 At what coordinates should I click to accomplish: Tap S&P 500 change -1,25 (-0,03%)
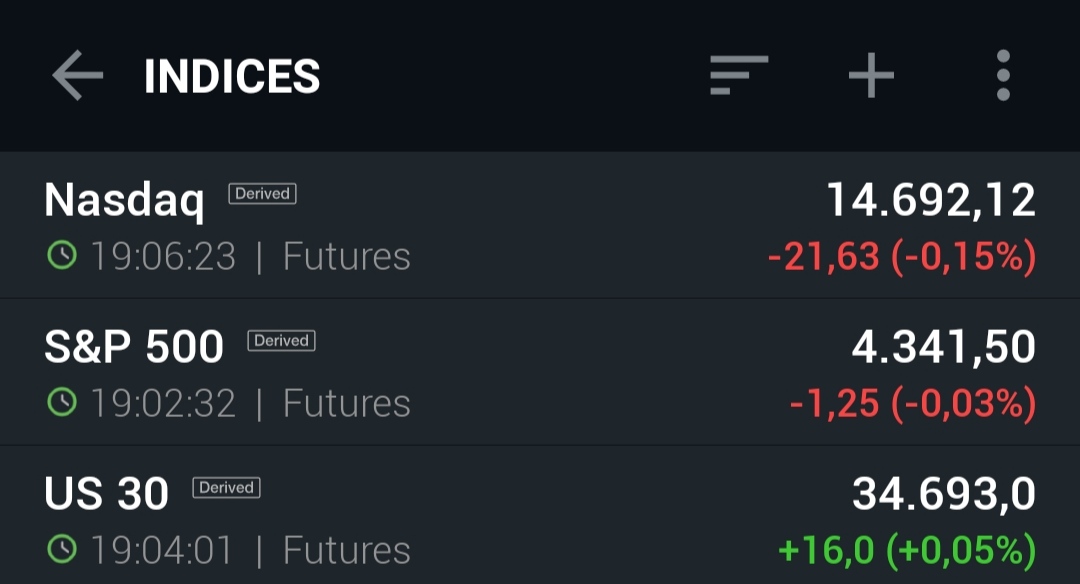[912, 403]
